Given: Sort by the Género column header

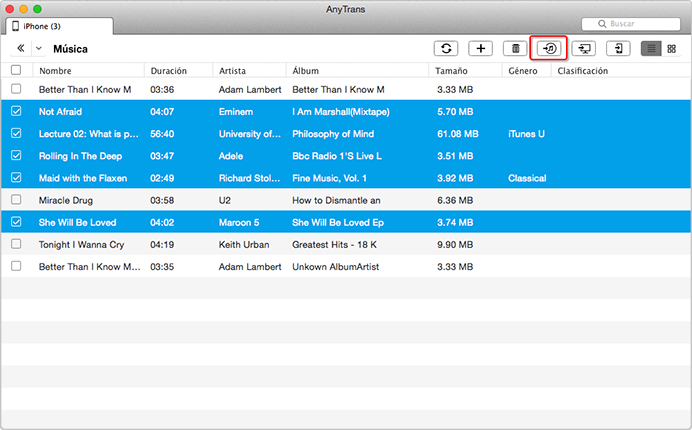Looking at the screenshot, I should [523, 71].
